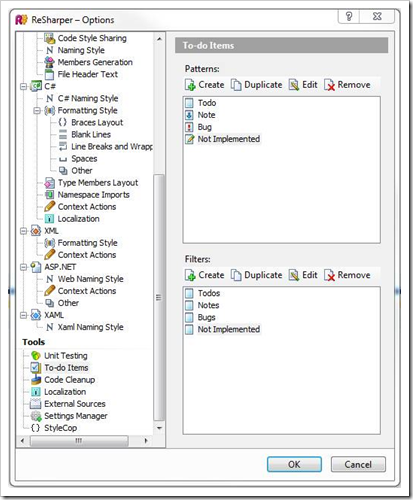Duplicate the selected filter
This screenshot has height=500, width=413.
click(256, 275)
